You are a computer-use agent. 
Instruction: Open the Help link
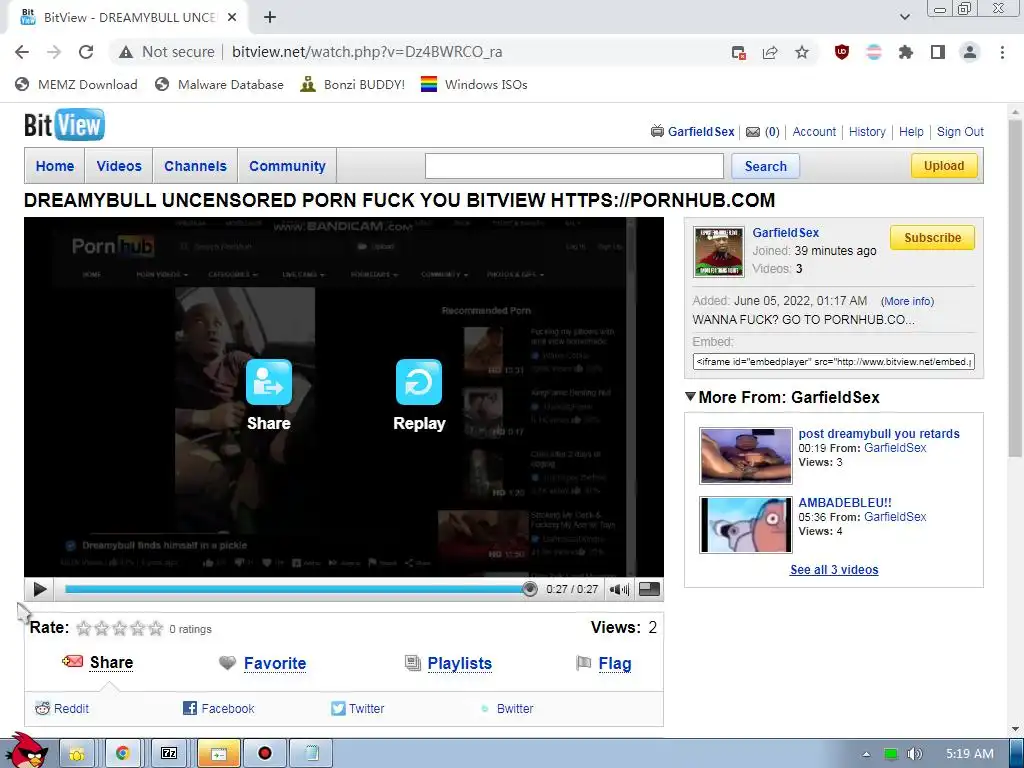911,132
